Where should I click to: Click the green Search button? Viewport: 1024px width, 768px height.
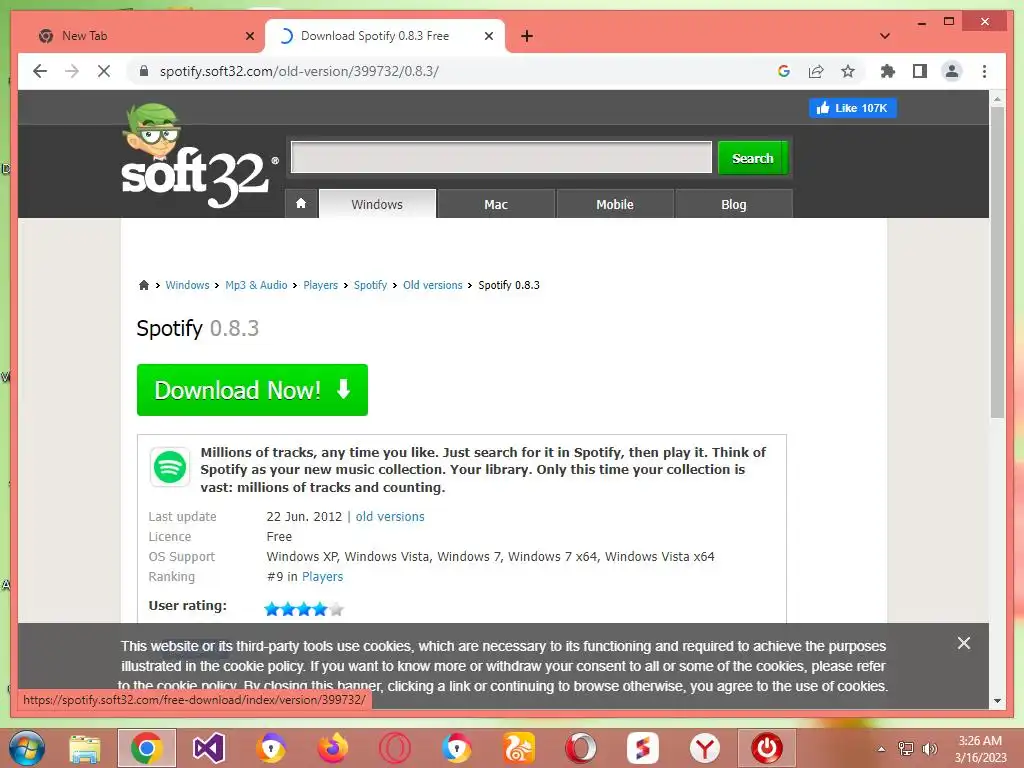pos(752,158)
